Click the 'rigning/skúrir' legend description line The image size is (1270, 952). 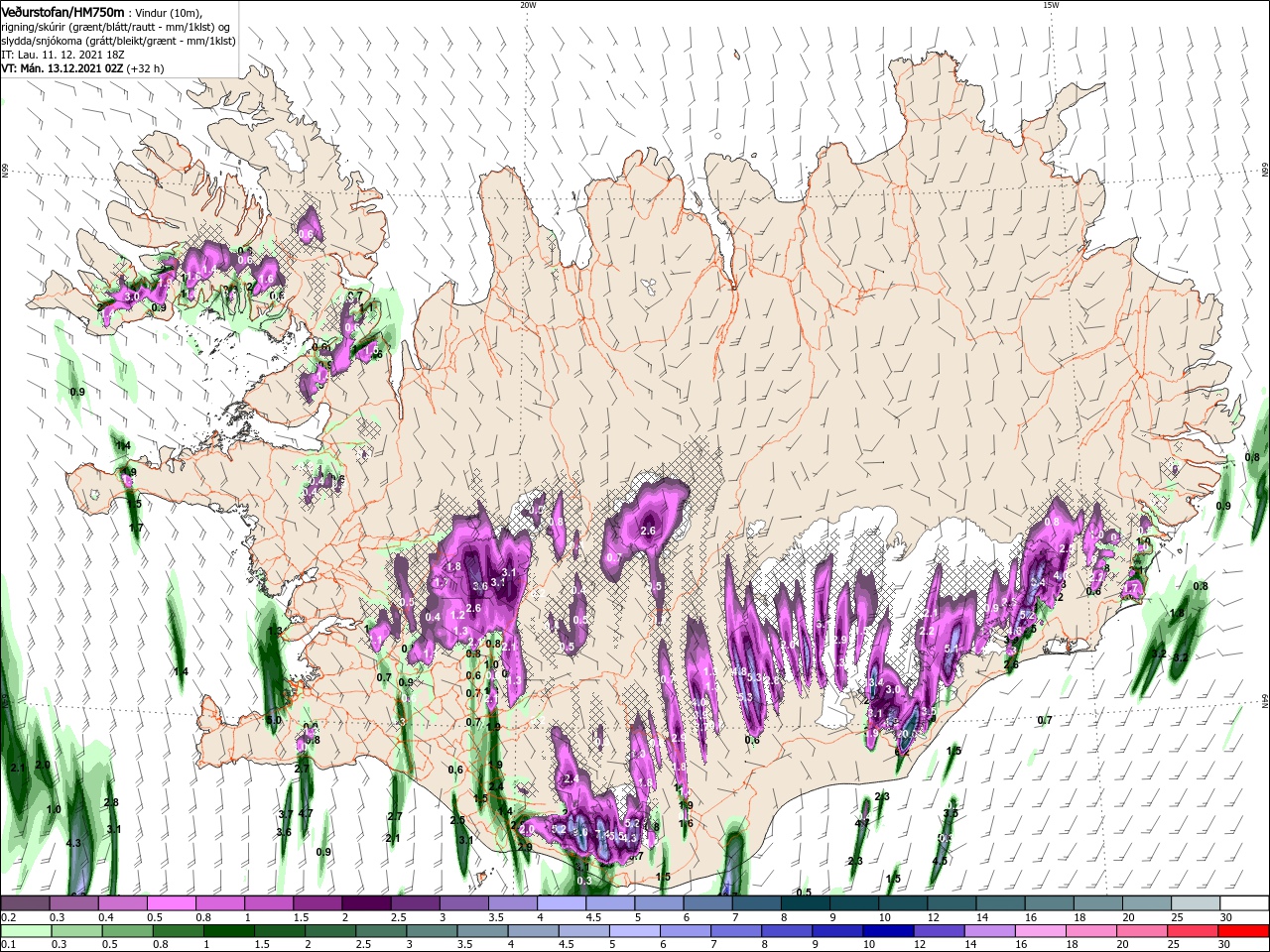116,27
